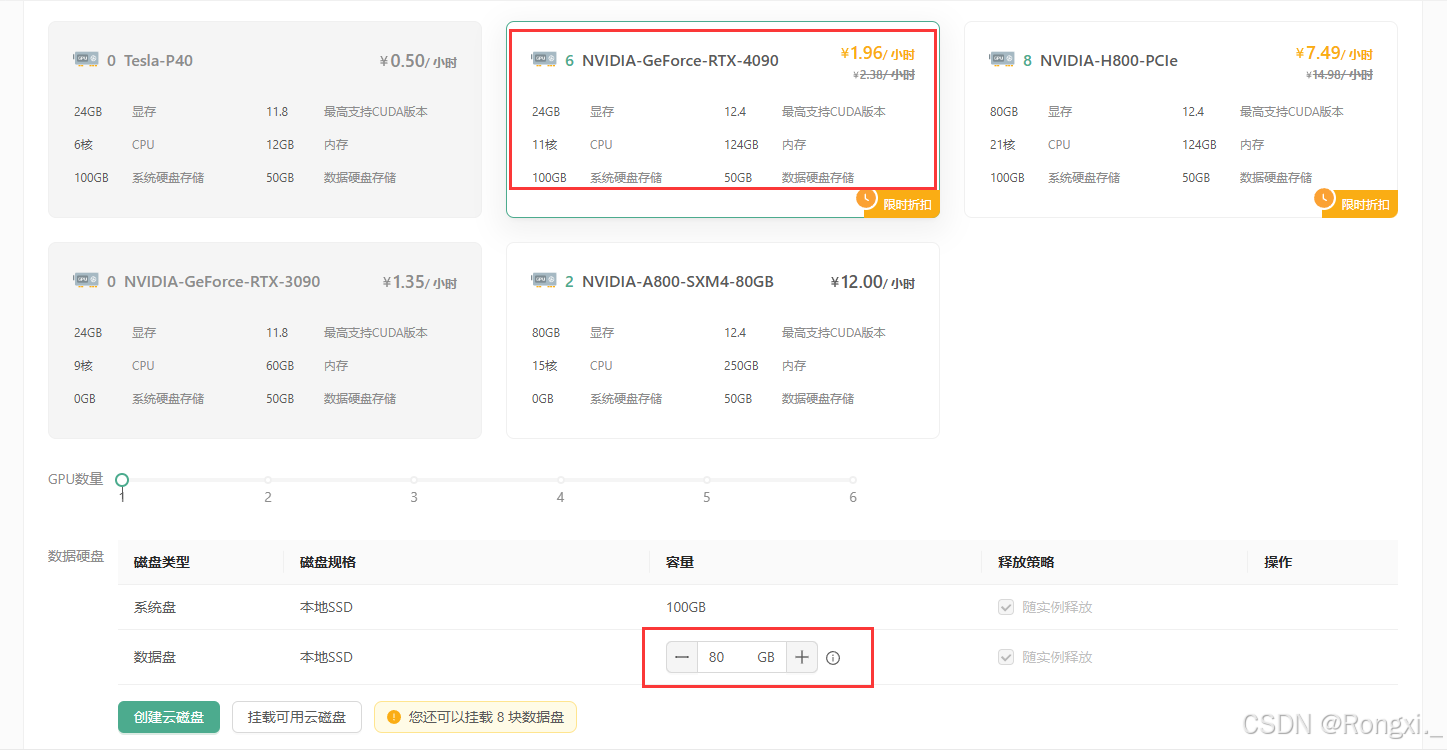Select the Tesla-P40 card title
The image size is (1447, 750).
tap(158, 60)
